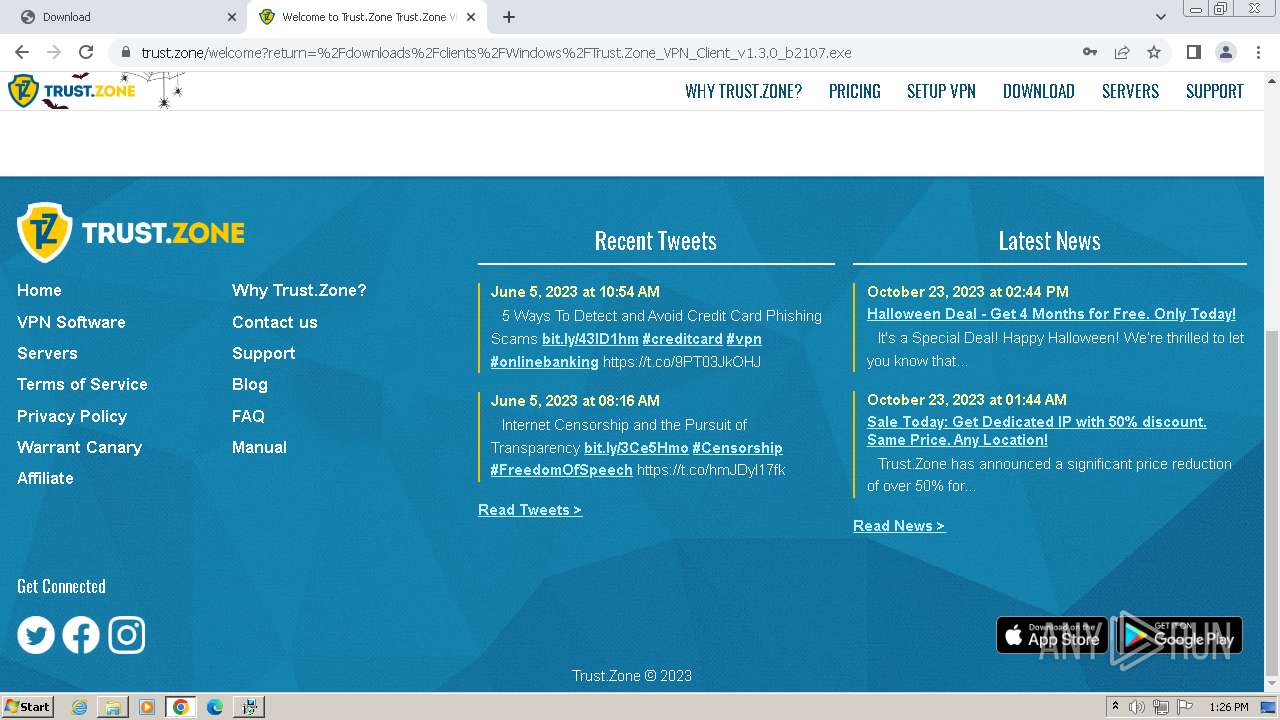Viewport: 1280px width, 720px height.
Task: Launch Microsoft Edge from the taskbar
Action: [215, 707]
